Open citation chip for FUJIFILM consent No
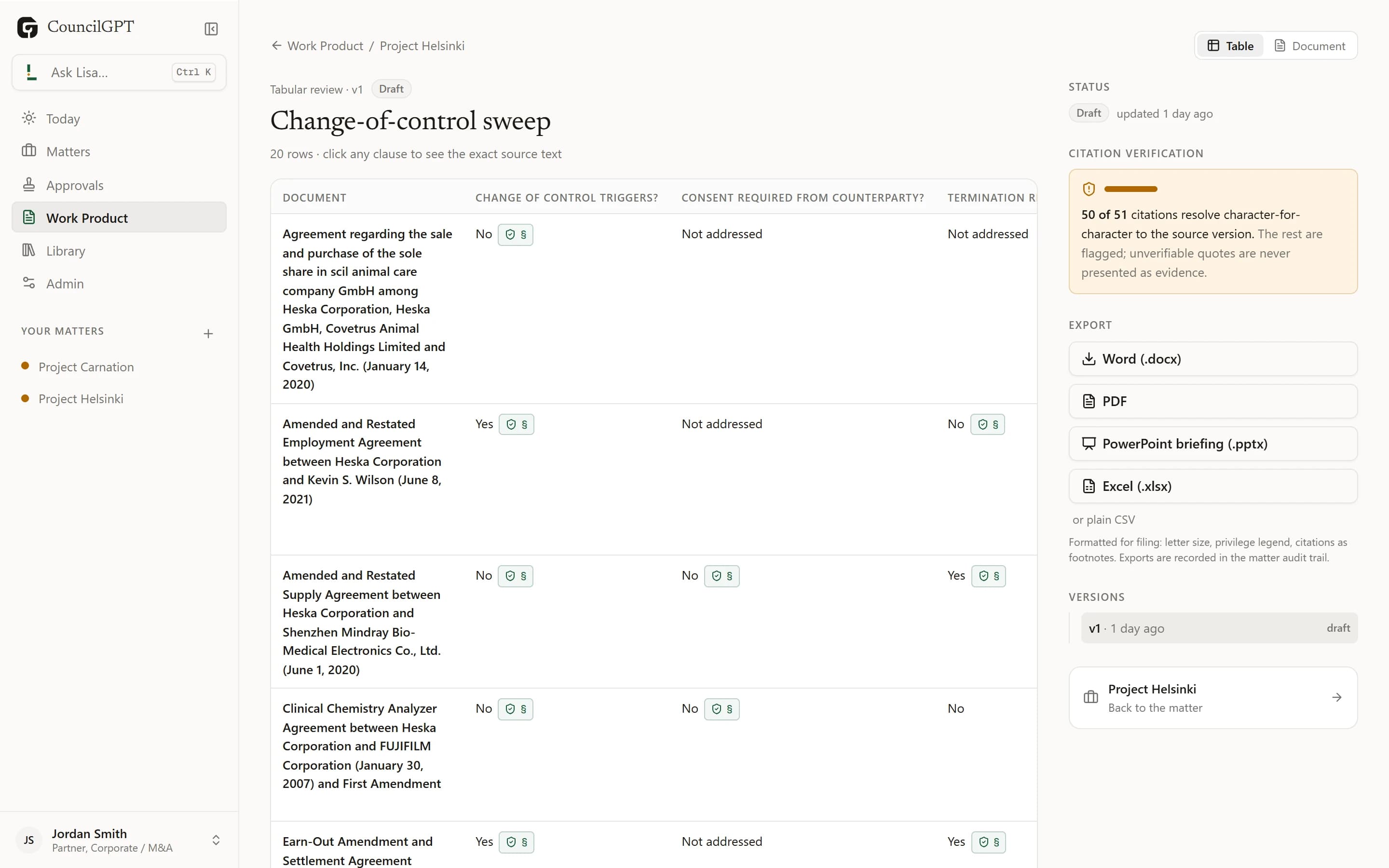This screenshot has width=1389, height=868. click(722, 709)
